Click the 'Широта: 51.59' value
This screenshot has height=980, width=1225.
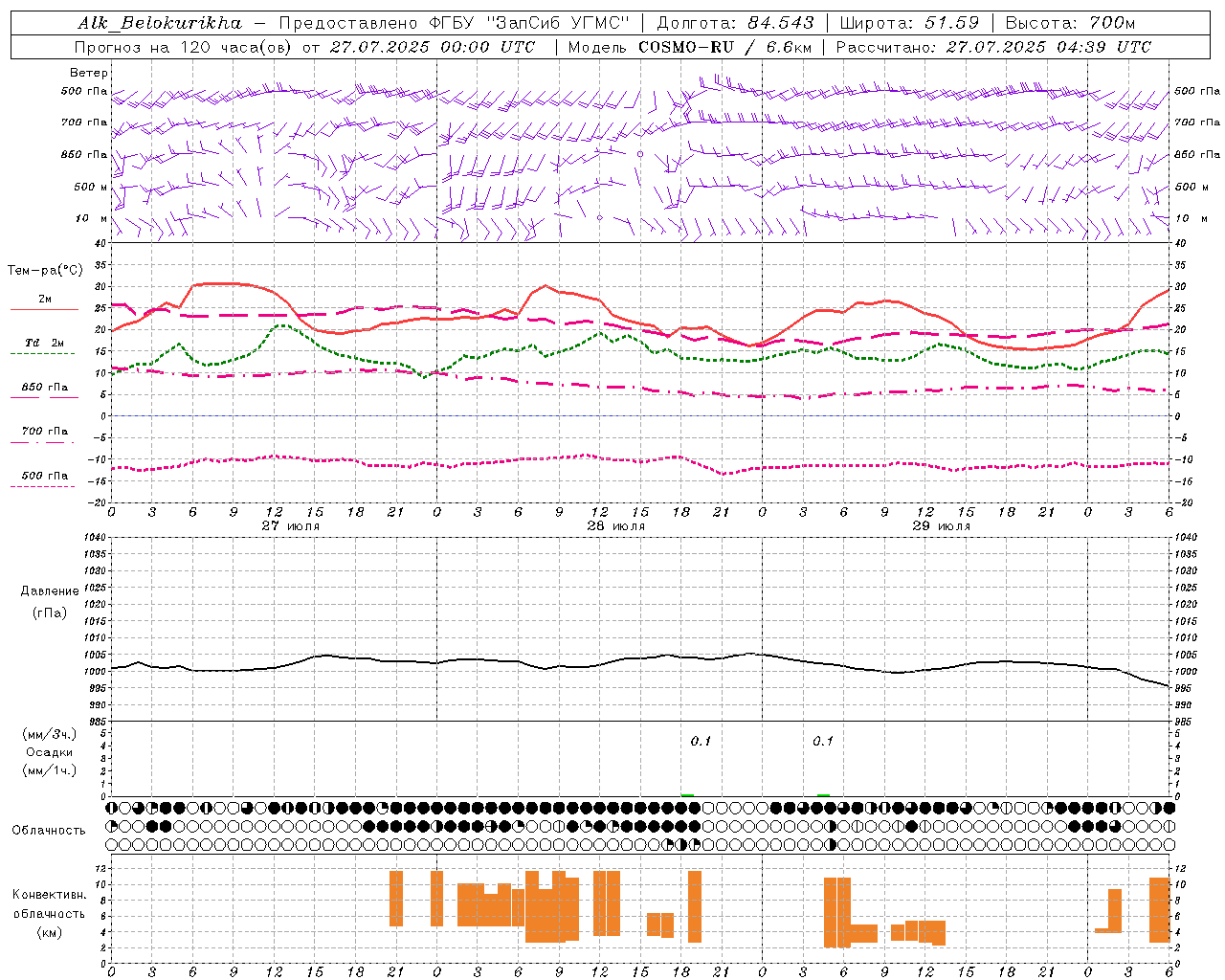click(x=909, y=23)
